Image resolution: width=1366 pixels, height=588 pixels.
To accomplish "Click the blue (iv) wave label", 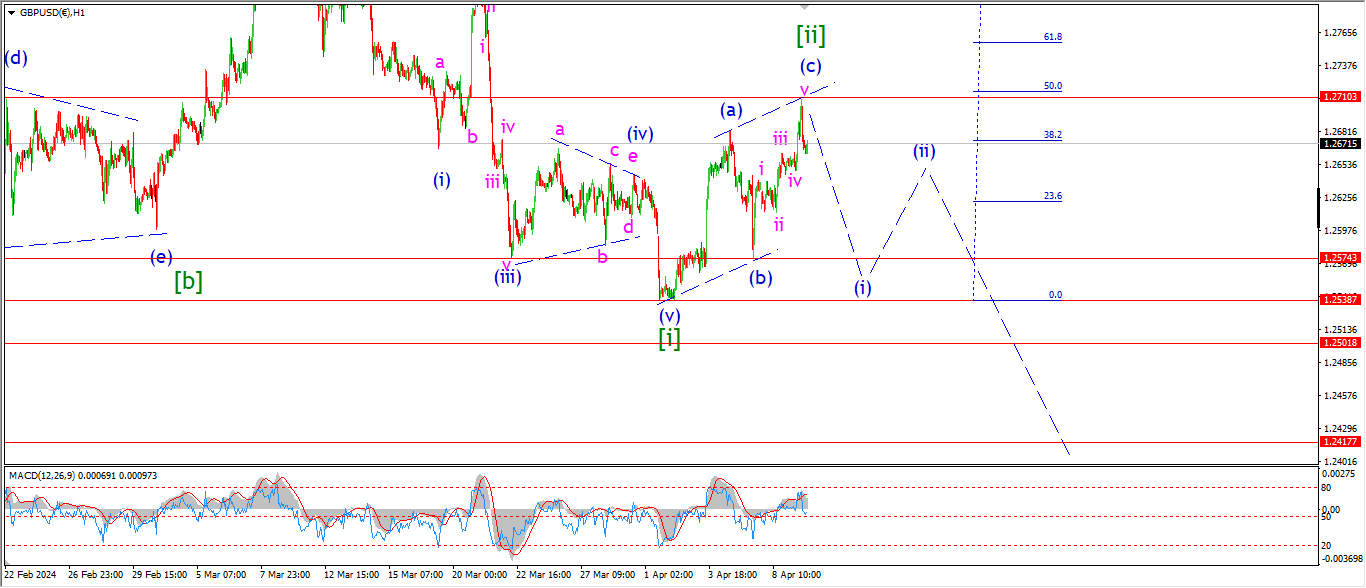I will click(640, 133).
